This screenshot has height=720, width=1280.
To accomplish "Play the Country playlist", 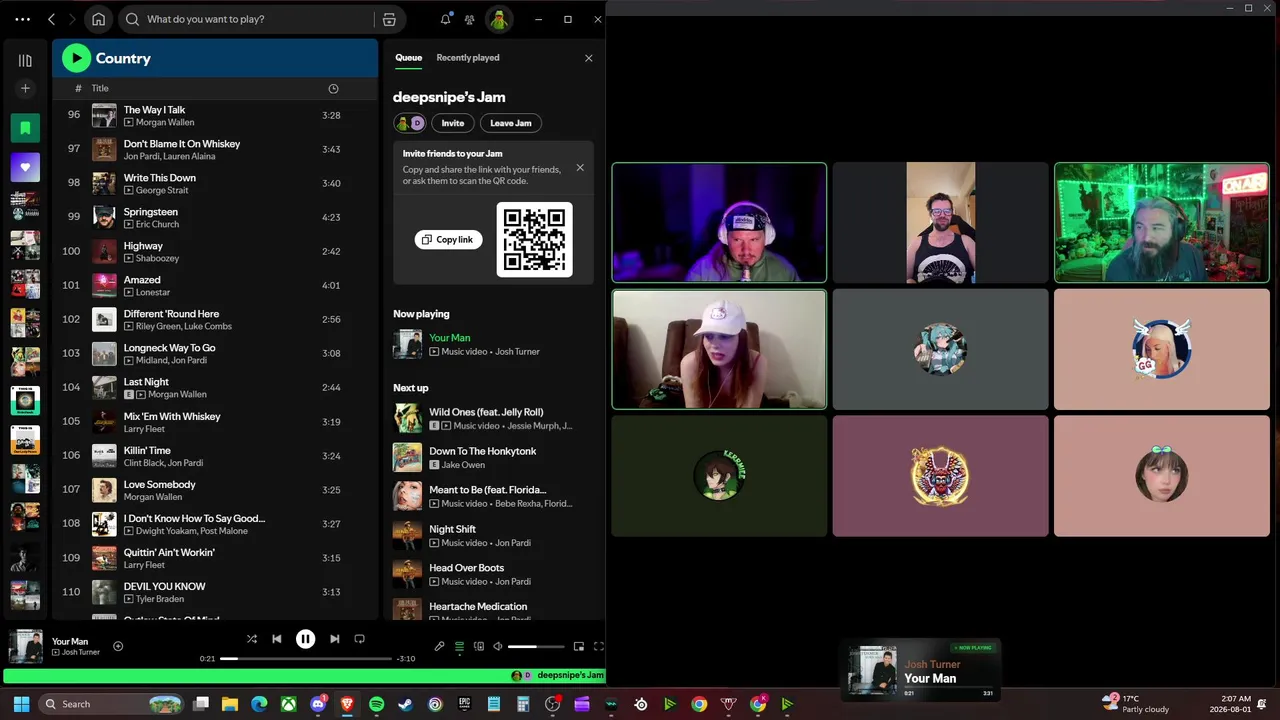I will click(76, 58).
